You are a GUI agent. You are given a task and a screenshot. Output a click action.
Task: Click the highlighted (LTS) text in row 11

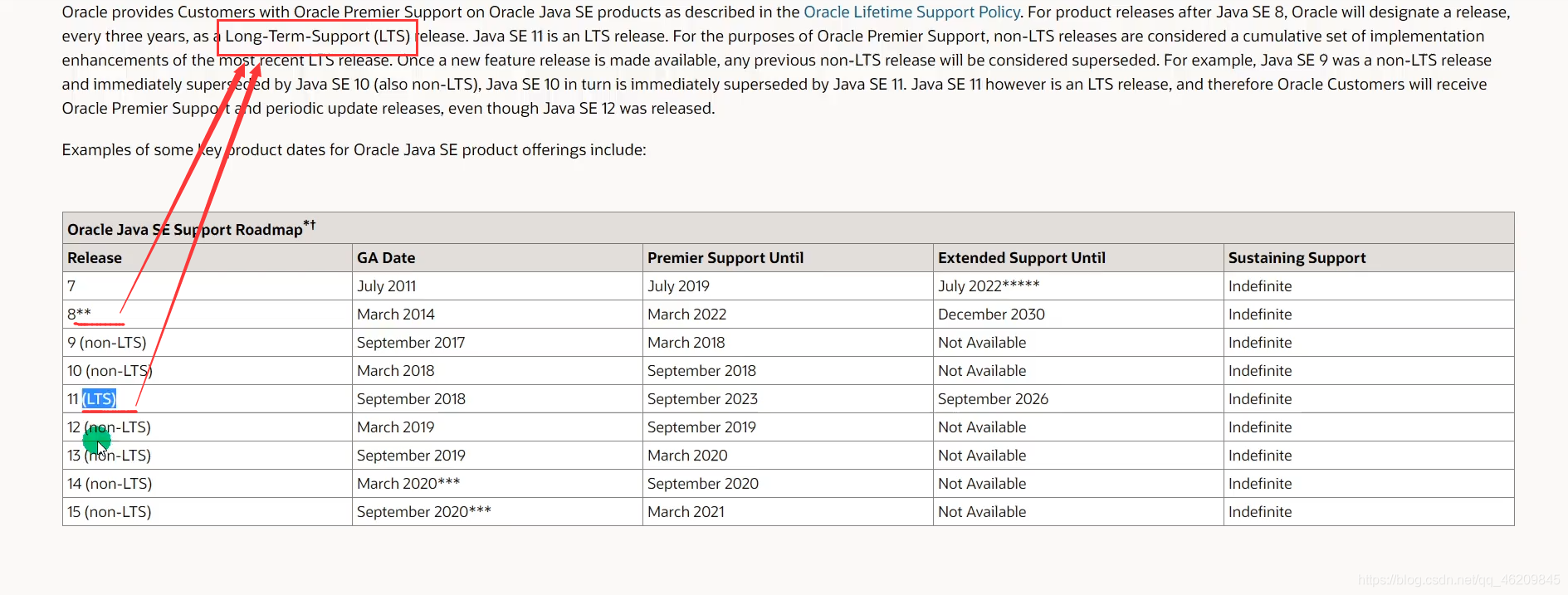[99, 399]
